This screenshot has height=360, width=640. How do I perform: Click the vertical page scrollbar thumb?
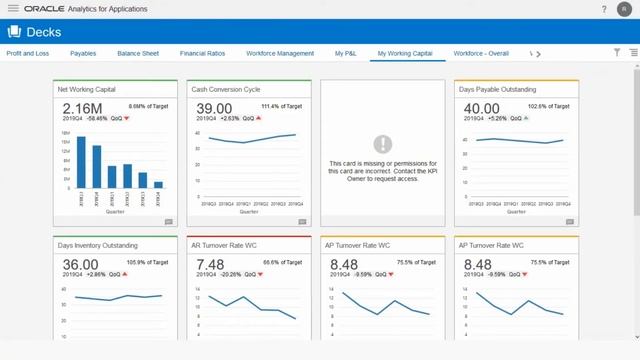coord(637,142)
